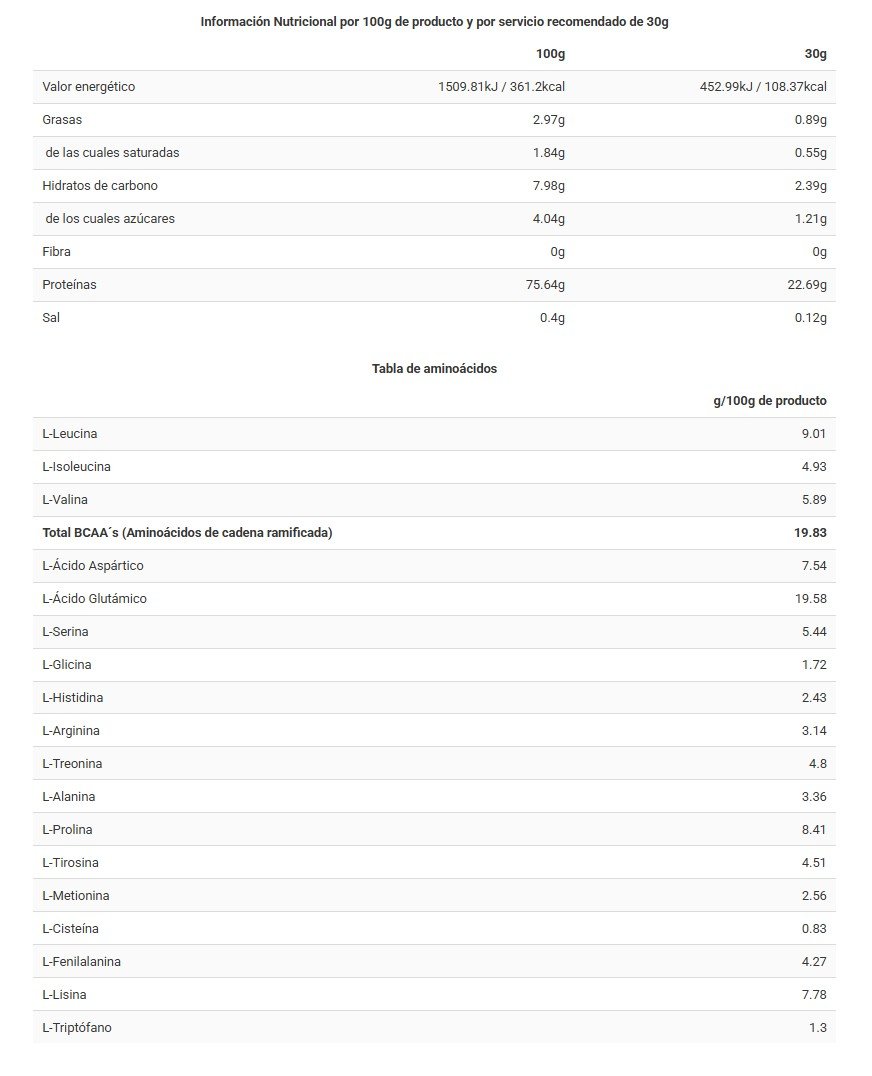
Task: Click the Hidratos de carbono label
Action: coord(100,186)
